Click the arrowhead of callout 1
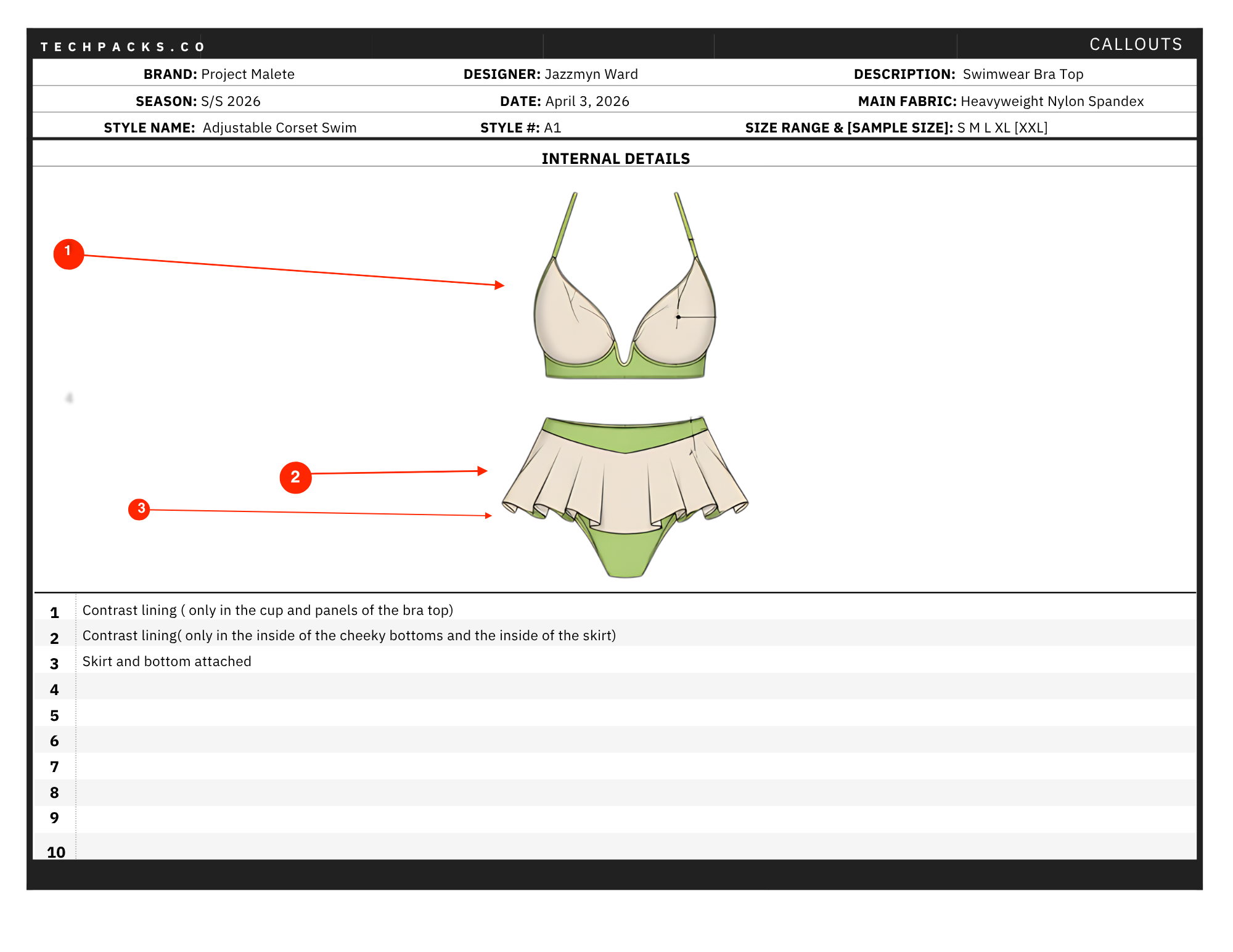 click(500, 285)
